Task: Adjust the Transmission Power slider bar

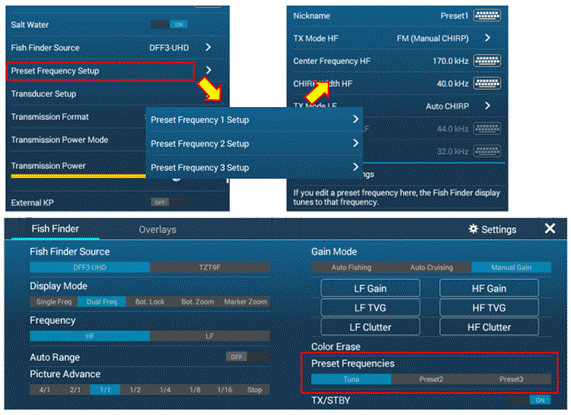Action: click(78, 176)
